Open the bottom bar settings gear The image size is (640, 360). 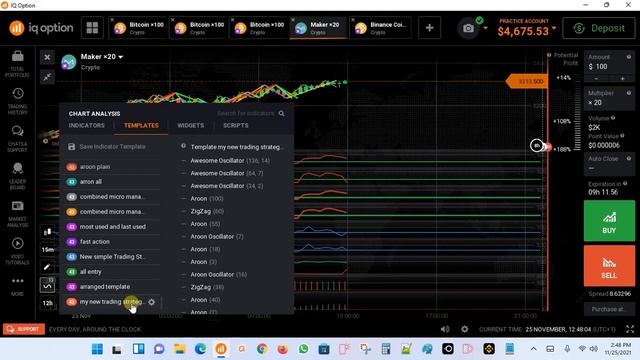(x=464, y=329)
